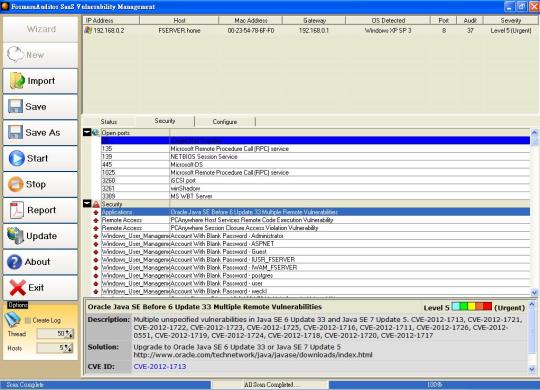
Task: Click scroll up arrow of security list
Action: point(534,132)
